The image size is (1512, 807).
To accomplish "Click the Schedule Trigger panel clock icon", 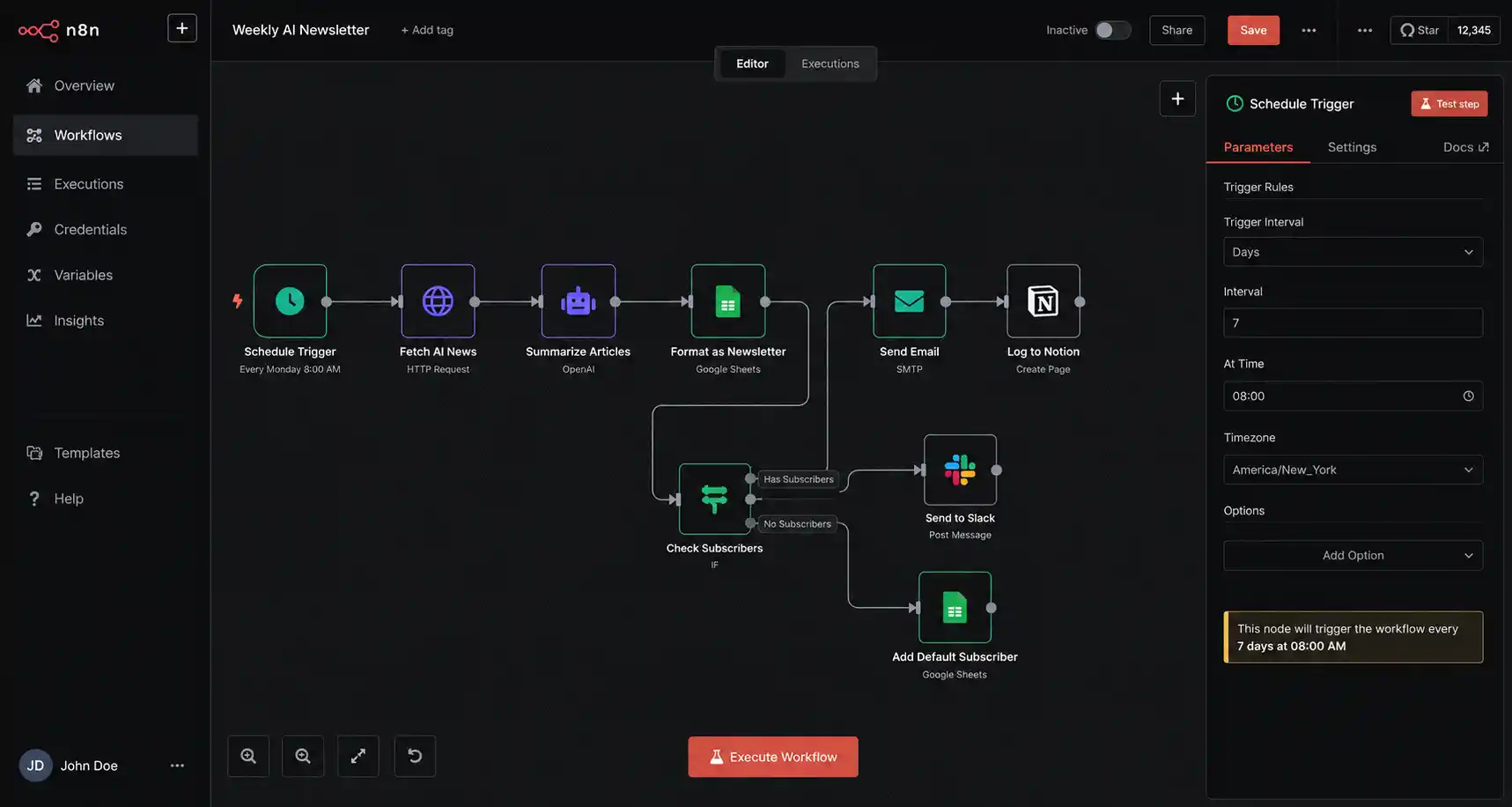I will pyautogui.click(x=1235, y=103).
